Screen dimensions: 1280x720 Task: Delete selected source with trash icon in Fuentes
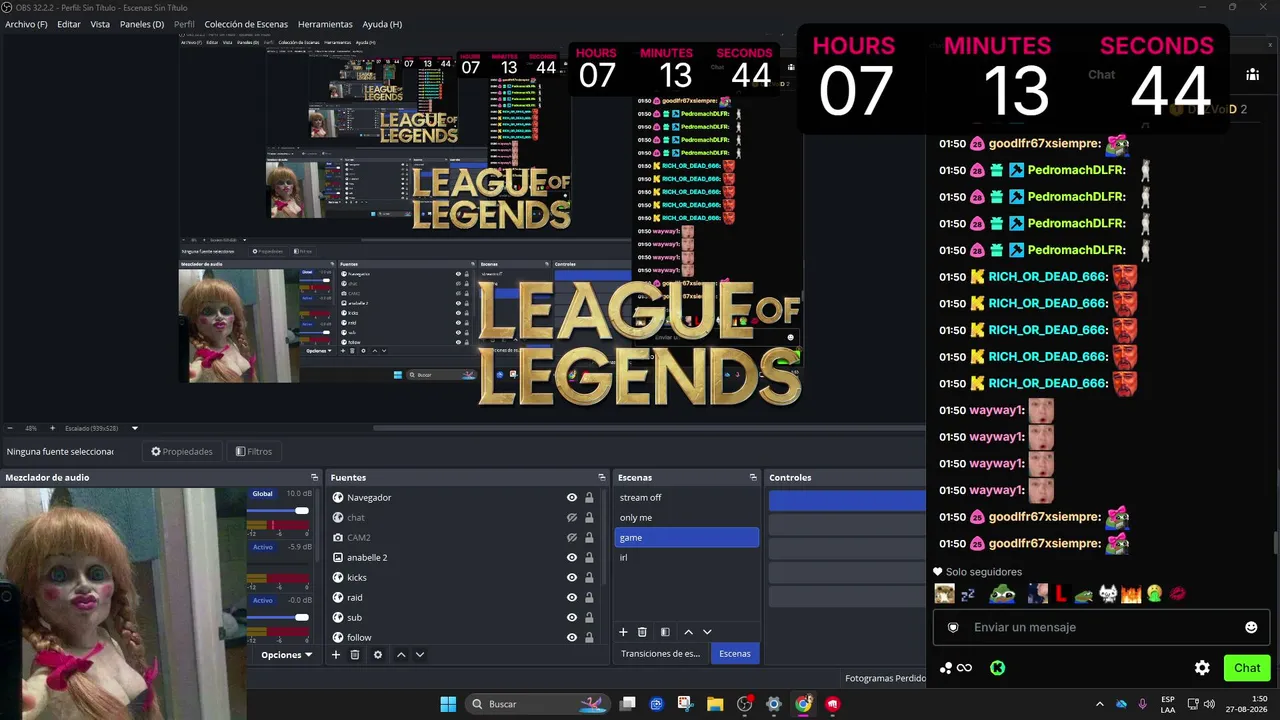(355, 655)
